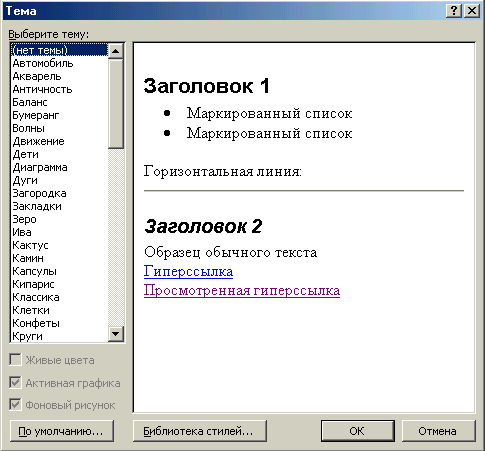Image resolution: width=485 pixels, height=451 pixels.
Task: Close the Тема dialog window
Action: [472, 11]
